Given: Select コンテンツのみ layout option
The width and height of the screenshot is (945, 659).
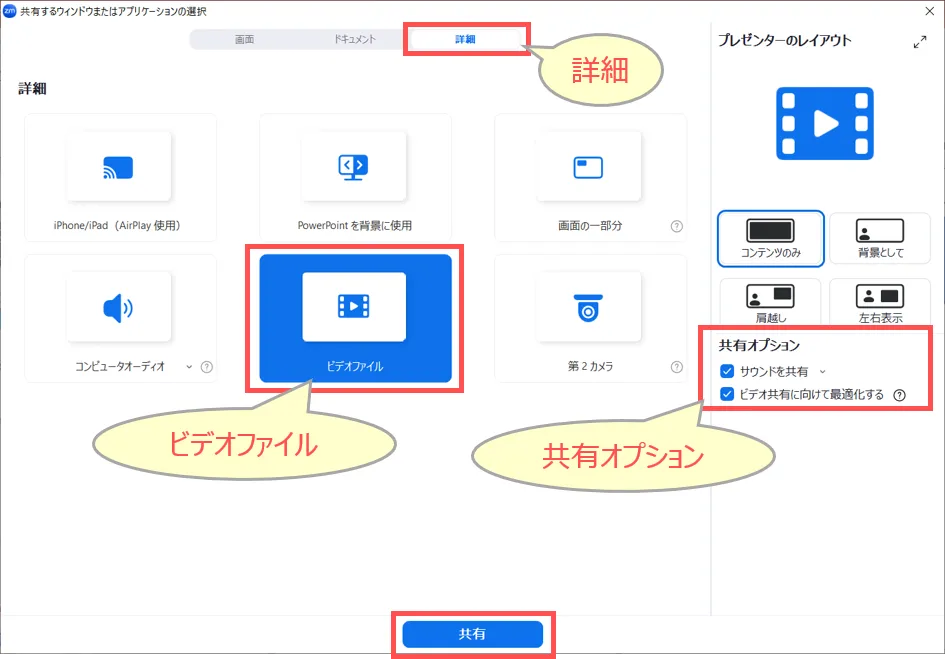Looking at the screenshot, I should tap(770, 238).
